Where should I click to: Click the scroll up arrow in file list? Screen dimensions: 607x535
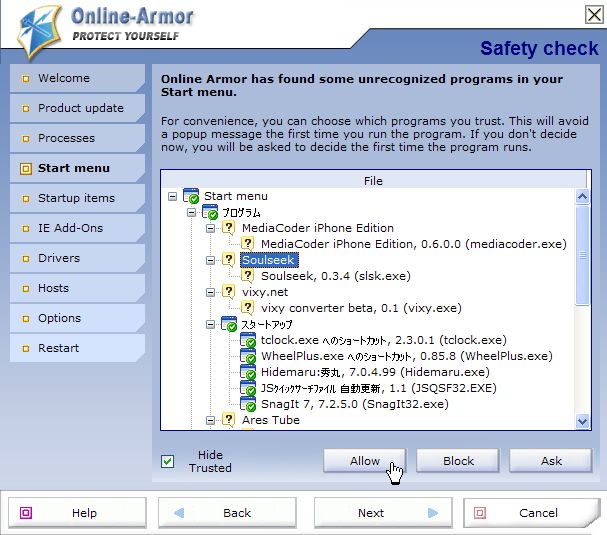coord(582,197)
